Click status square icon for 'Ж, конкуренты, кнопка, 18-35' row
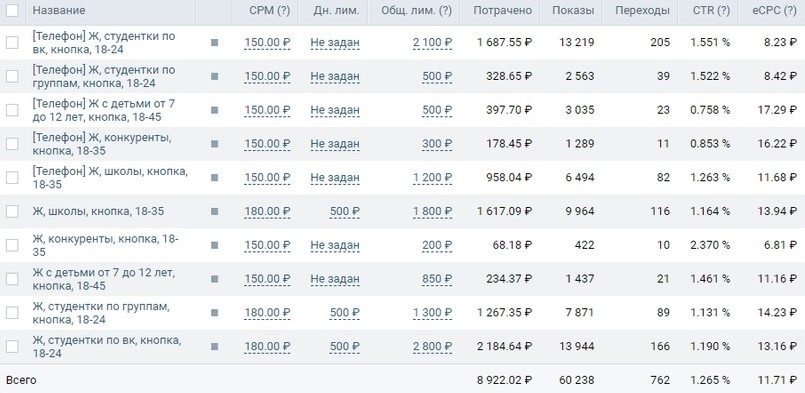 (x=215, y=245)
